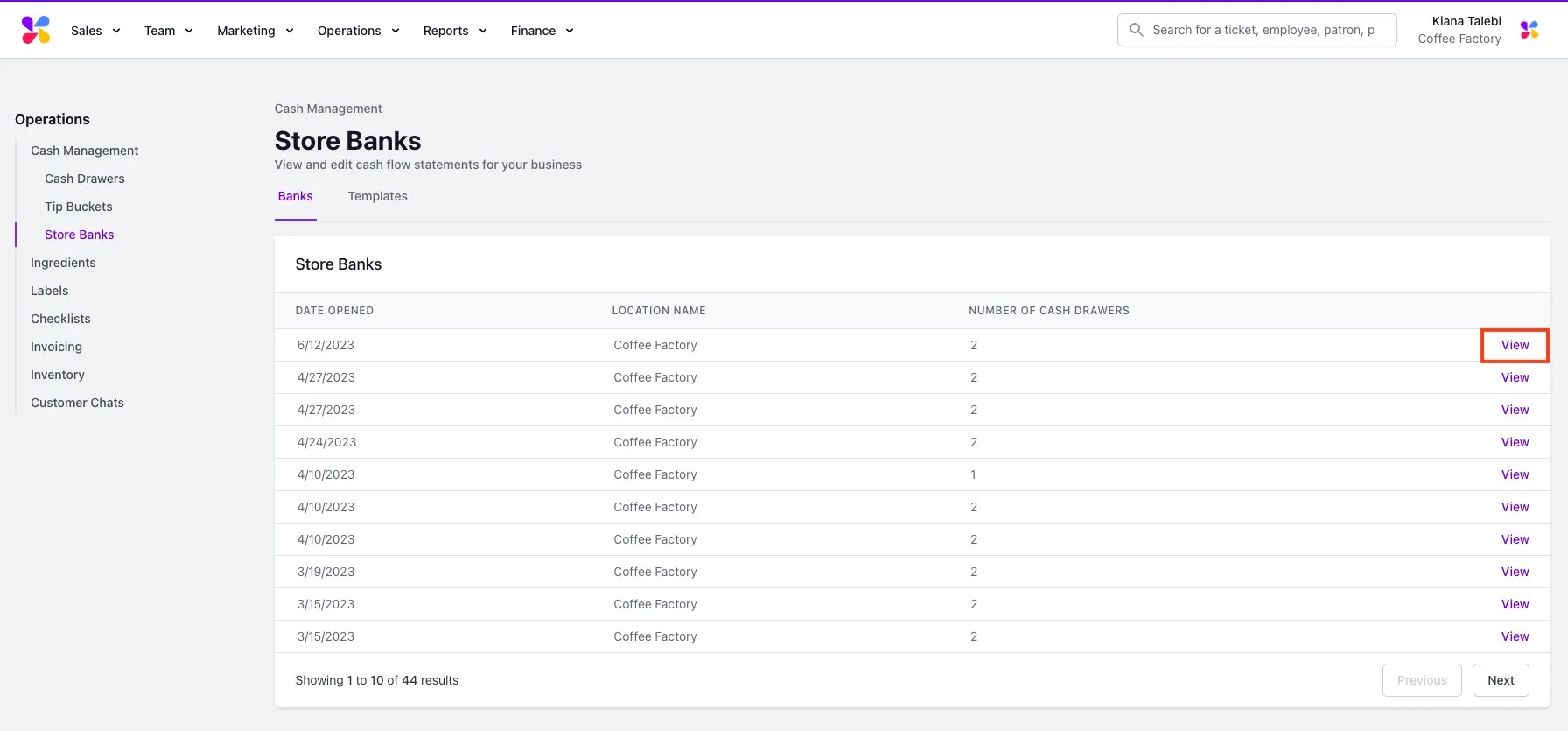
Task: Open Invoicing in the sidebar
Action: (56, 347)
